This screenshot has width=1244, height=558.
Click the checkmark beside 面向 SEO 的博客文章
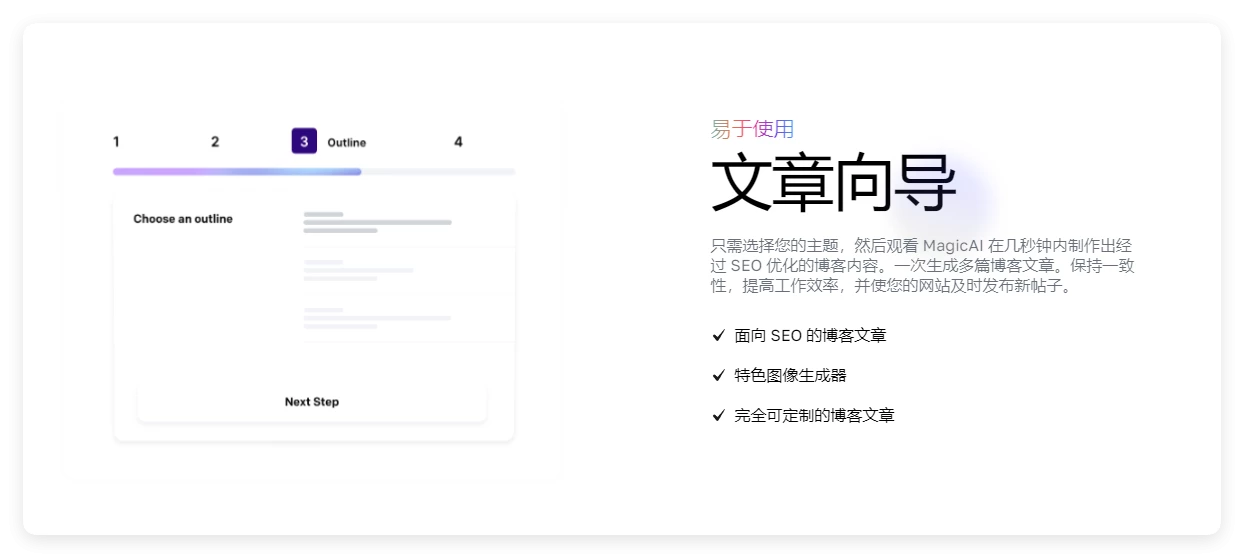(x=717, y=336)
